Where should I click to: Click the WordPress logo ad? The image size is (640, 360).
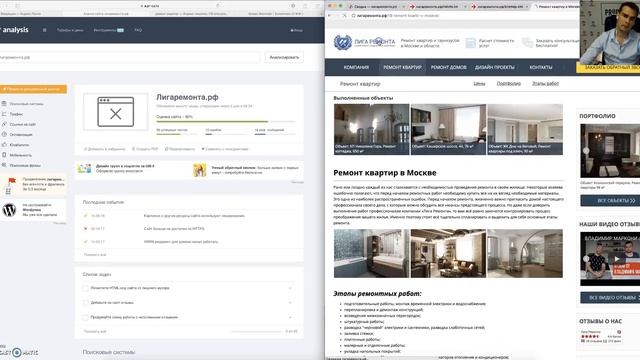(x=9, y=210)
